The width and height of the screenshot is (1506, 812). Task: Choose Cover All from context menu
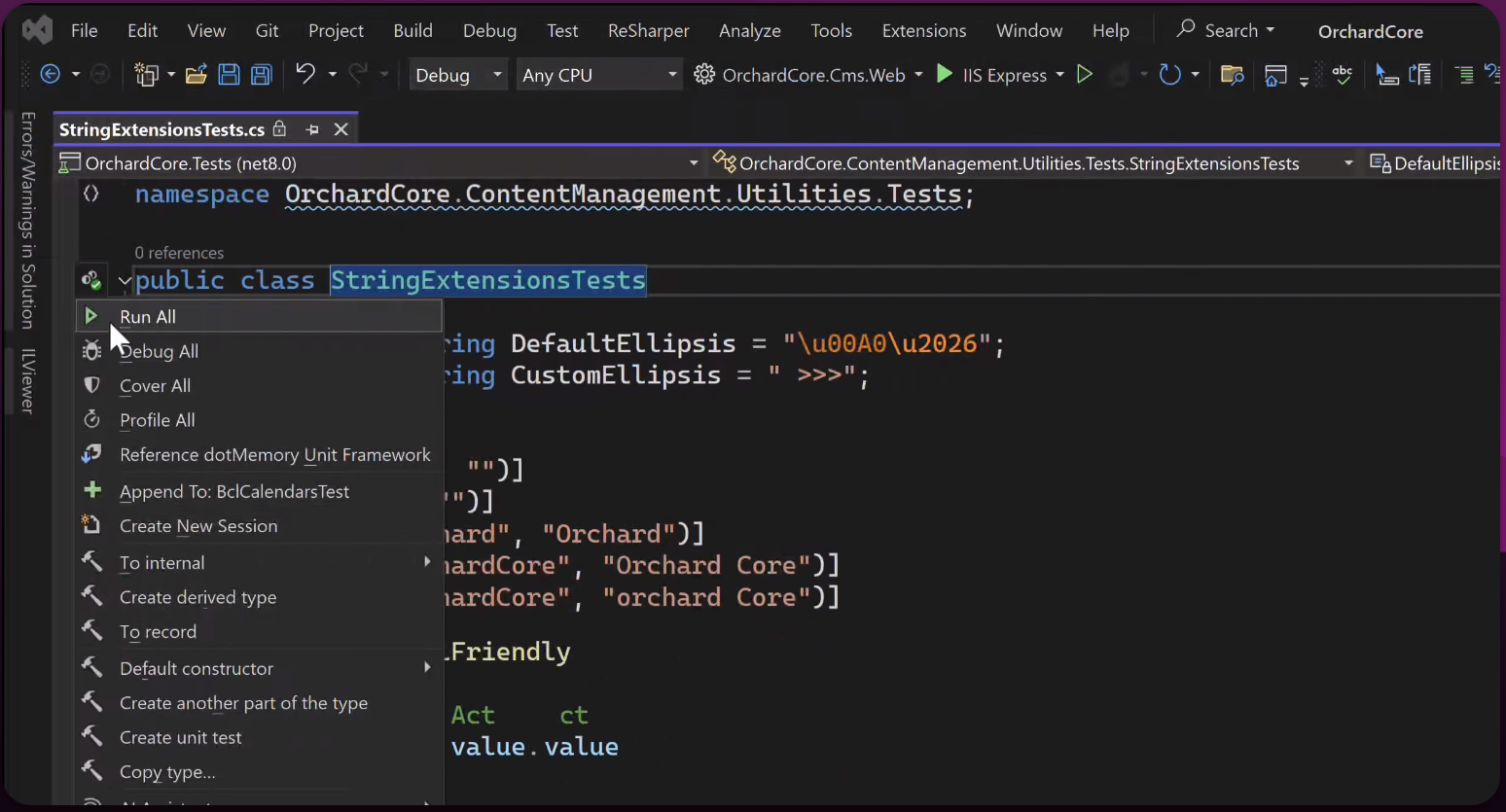tap(259, 386)
